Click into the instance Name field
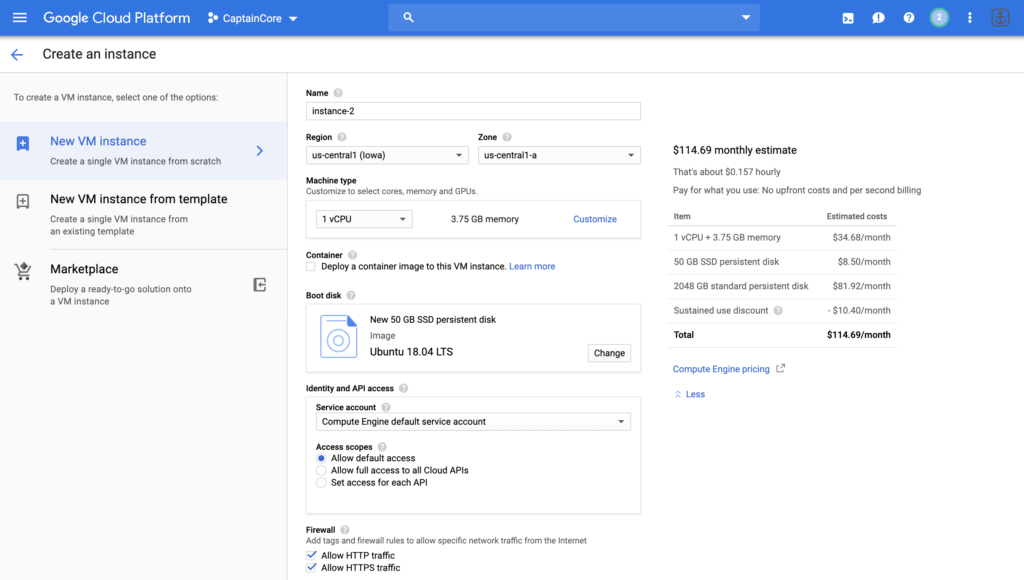This screenshot has height=580, width=1024. coord(472,111)
